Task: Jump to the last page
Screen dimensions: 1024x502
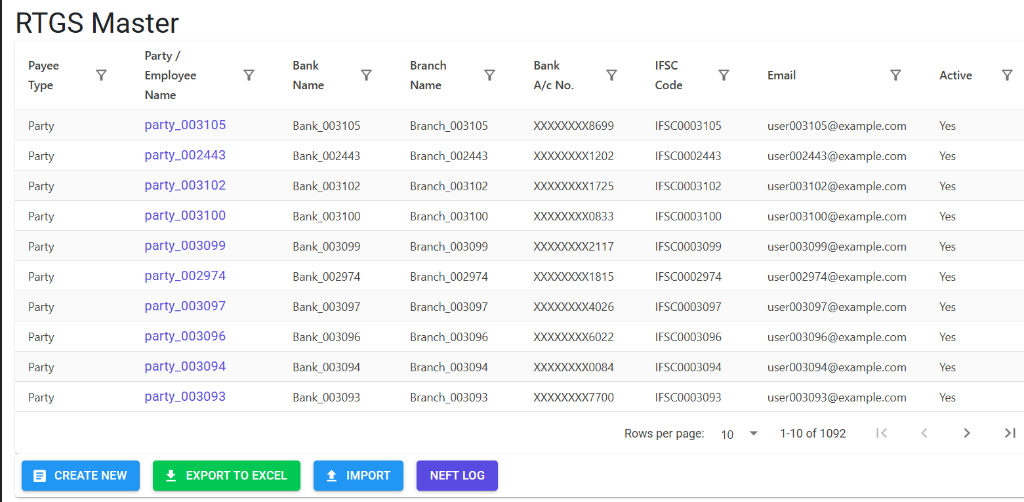Action: [x=1010, y=433]
